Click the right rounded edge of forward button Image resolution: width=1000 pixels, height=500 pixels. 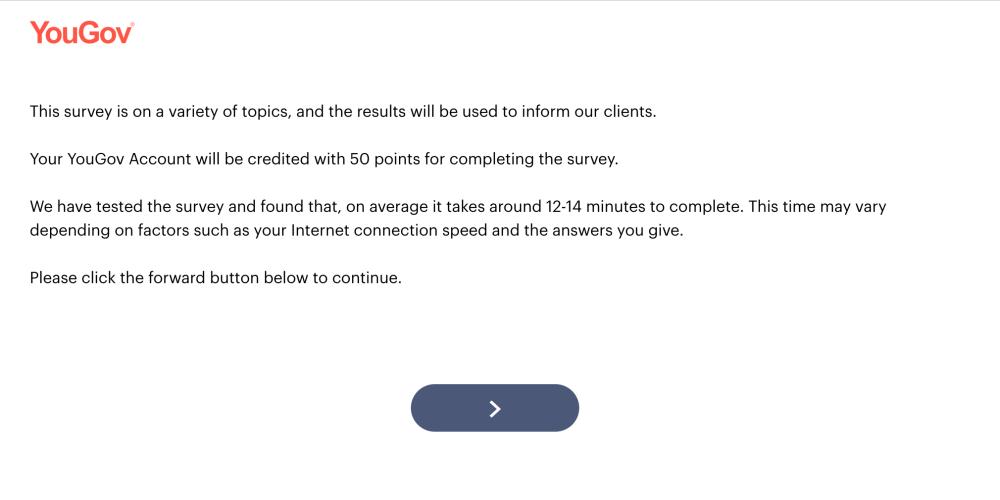[x=568, y=408]
